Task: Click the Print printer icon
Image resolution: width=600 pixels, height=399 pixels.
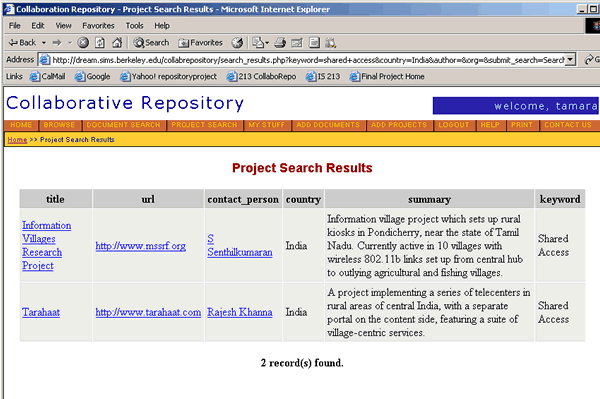Action: click(280, 42)
